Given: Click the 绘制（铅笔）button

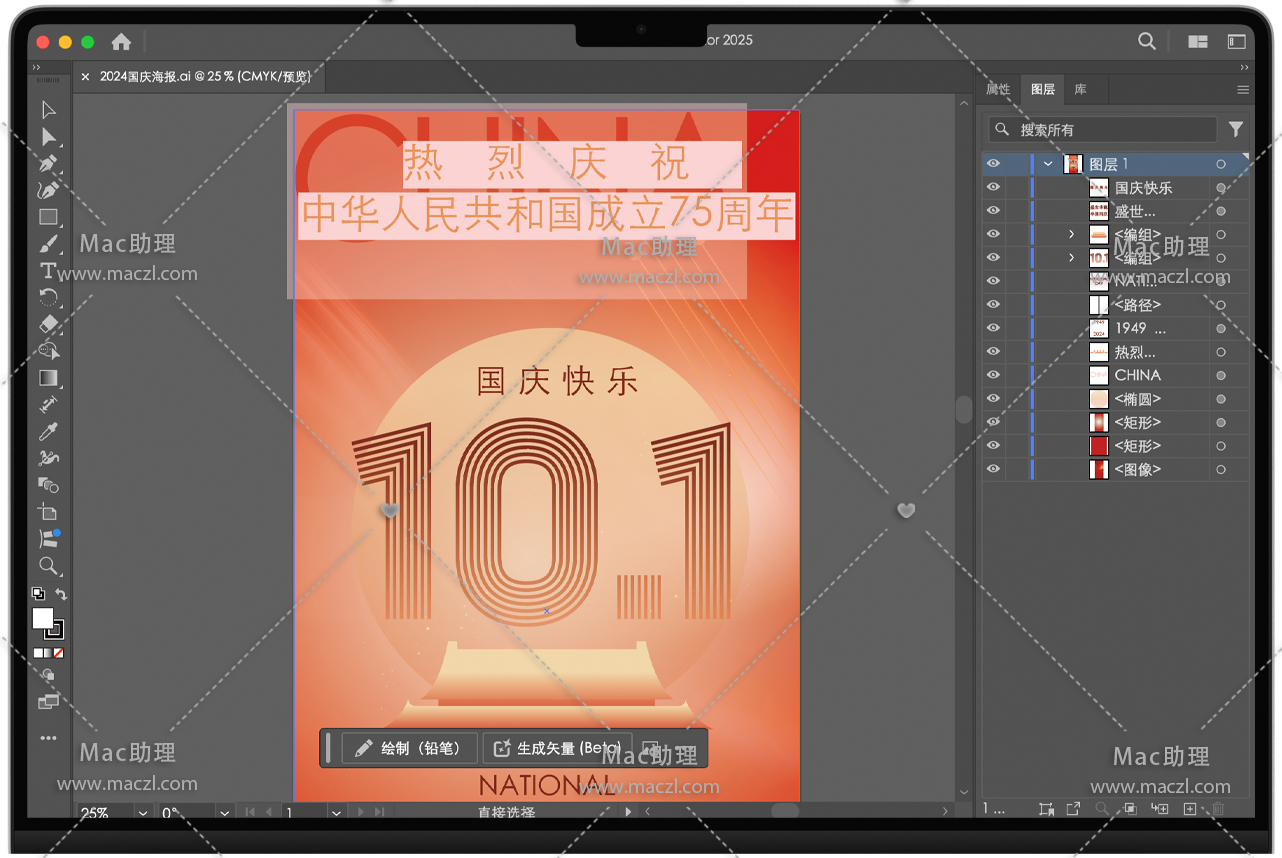Looking at the screenshot, I should pos(409,748).
